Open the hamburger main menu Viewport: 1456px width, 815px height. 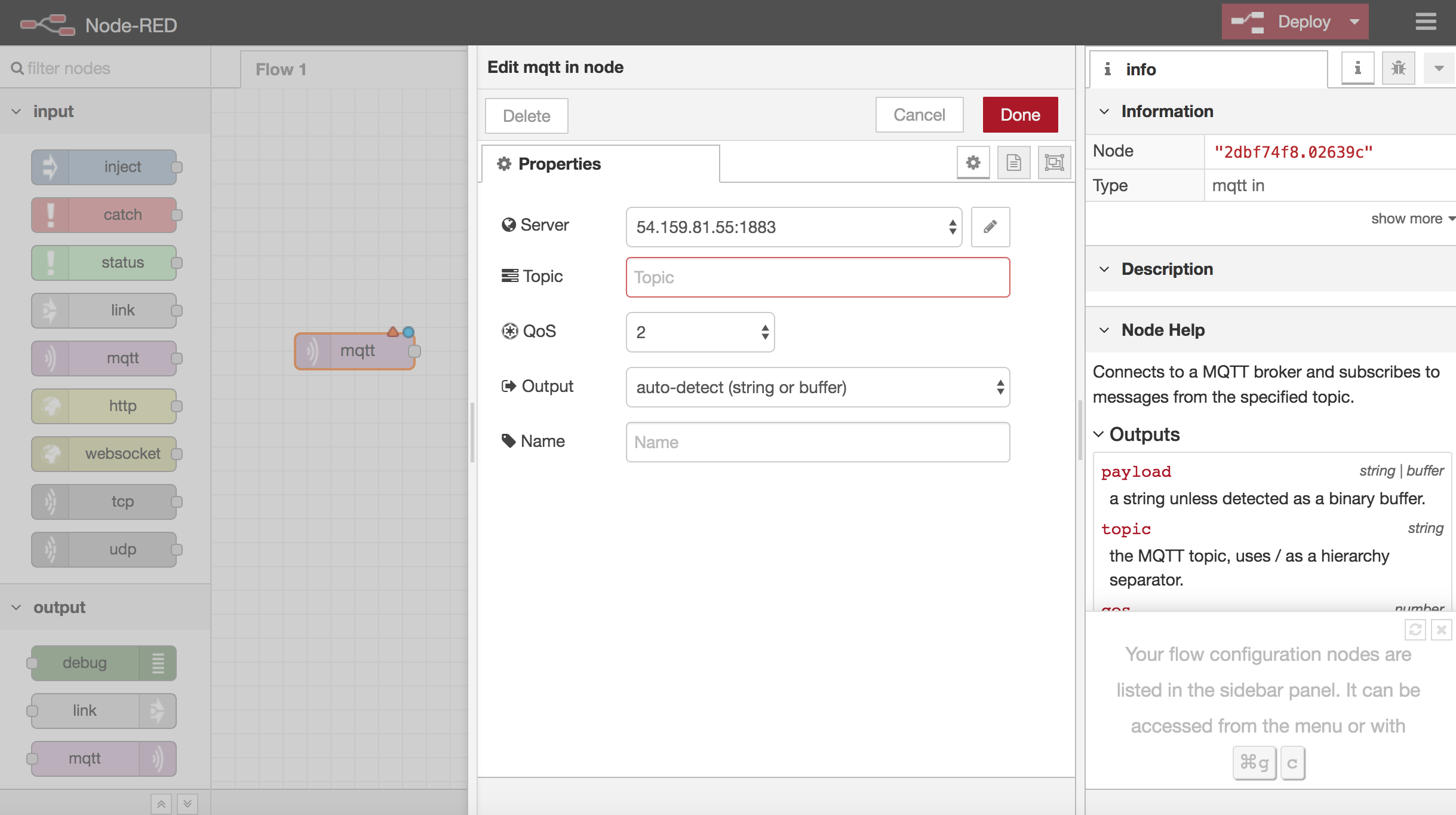pyautogui.click(x=1426, y=22)
